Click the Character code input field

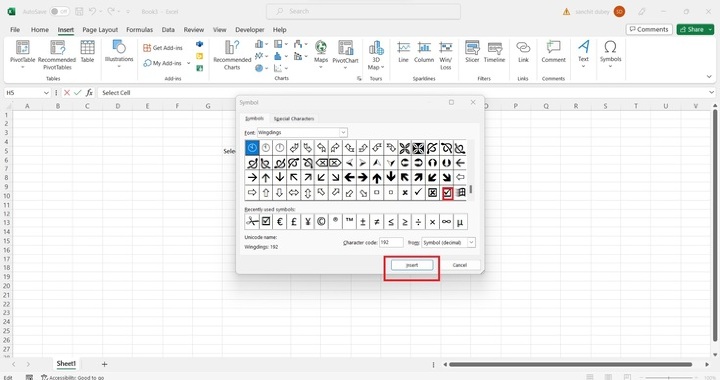tap(391, 242)
